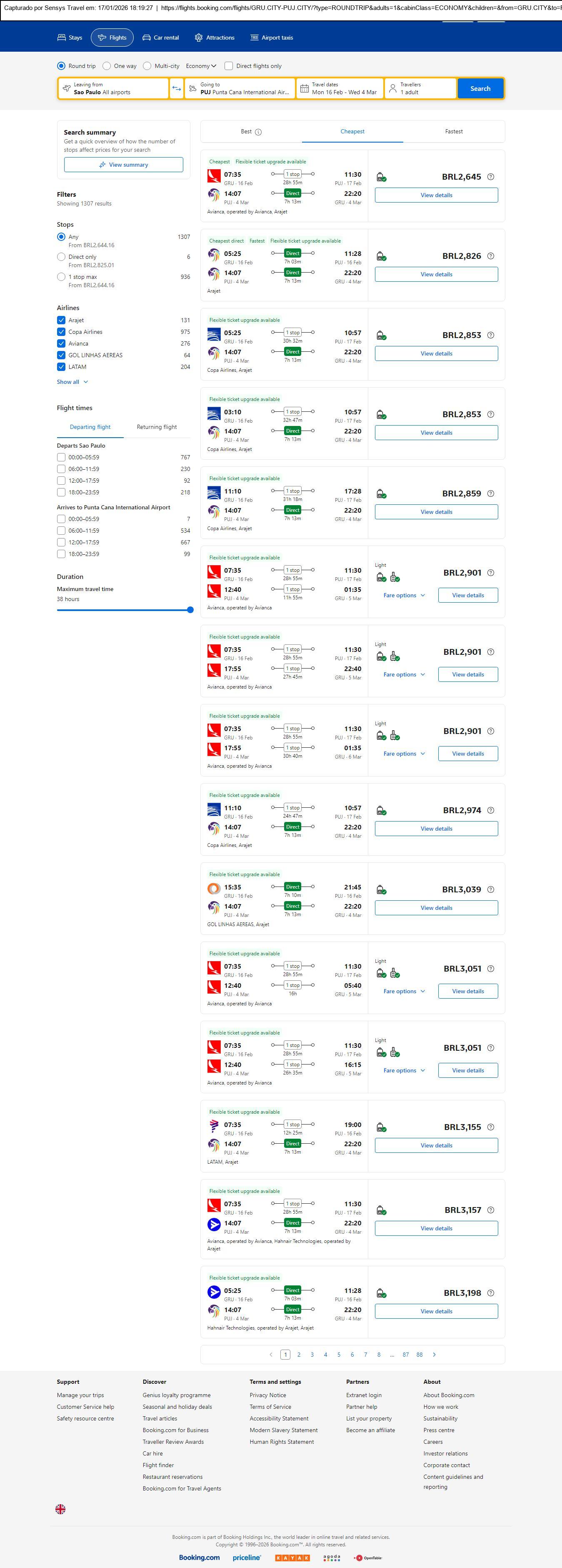Click the UK flag language icon in footer

tap(60, 1509)
